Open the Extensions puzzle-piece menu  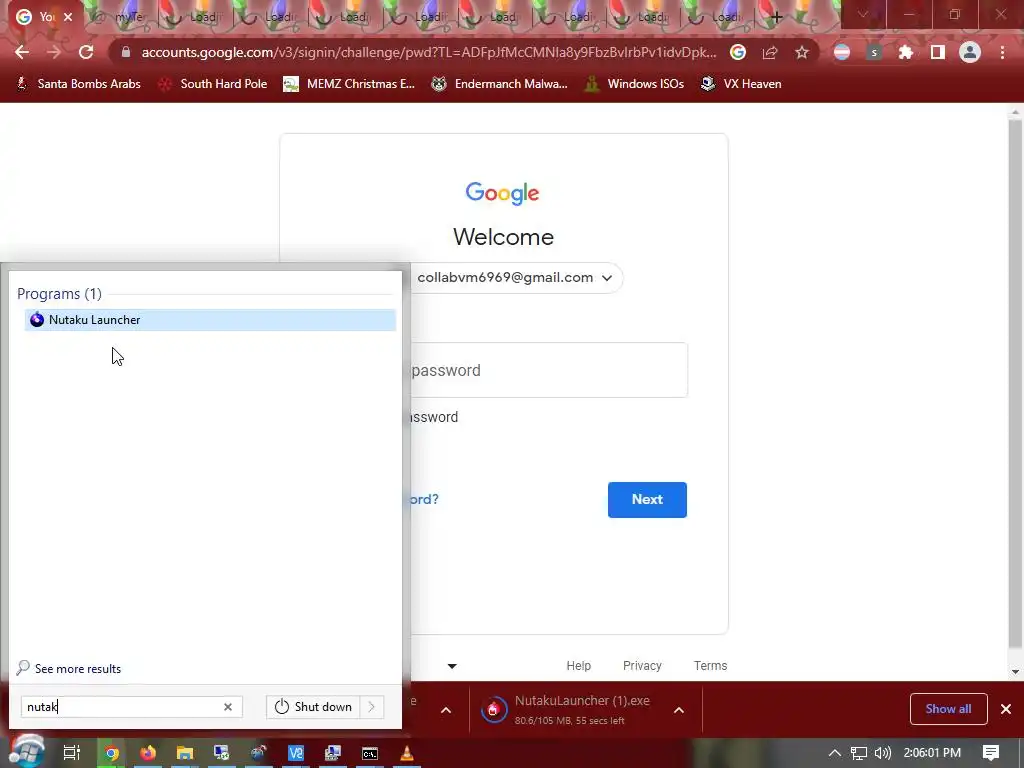[906, 52]
